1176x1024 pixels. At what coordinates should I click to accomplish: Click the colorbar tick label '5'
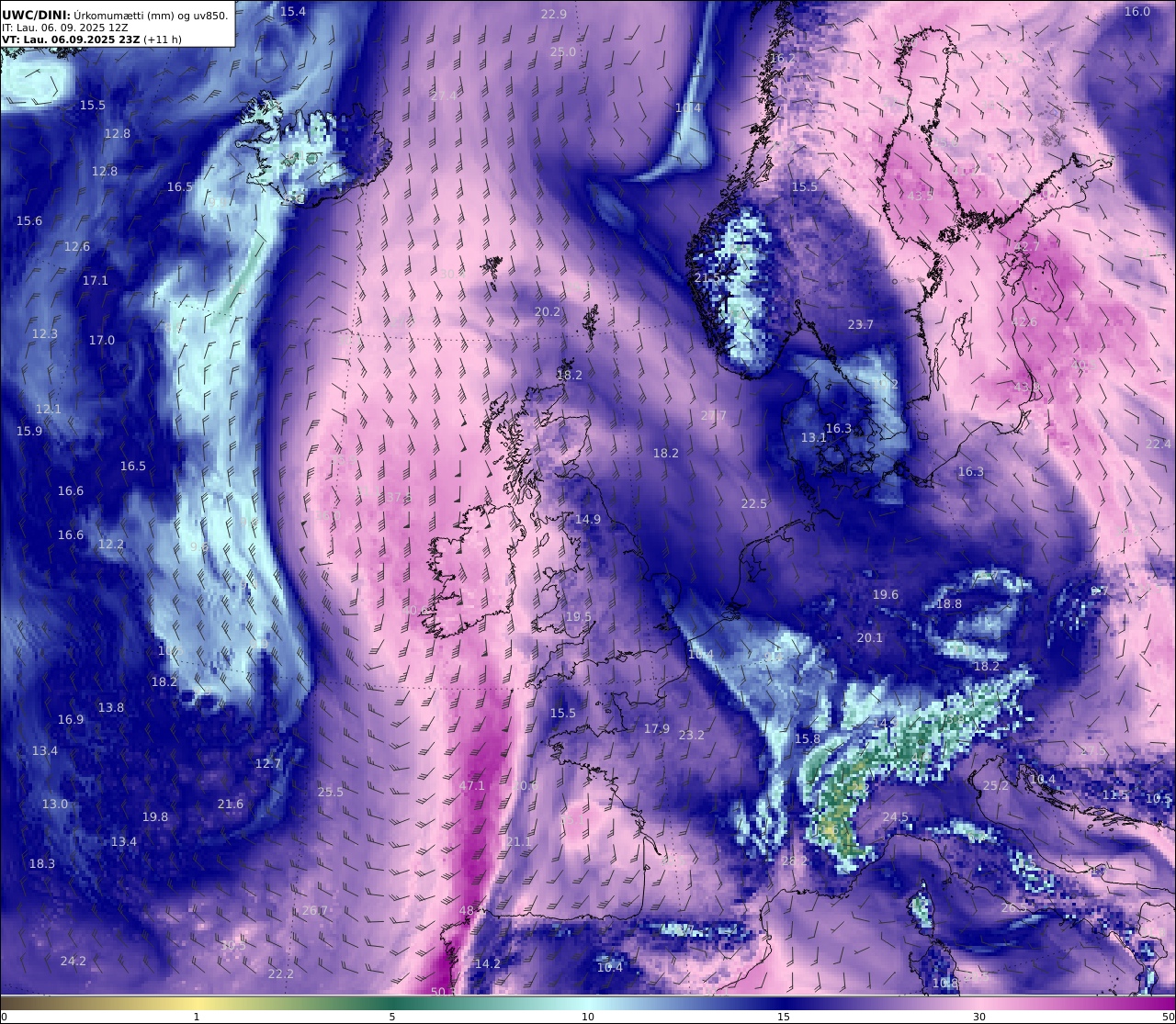click(x=392, y=1017)
